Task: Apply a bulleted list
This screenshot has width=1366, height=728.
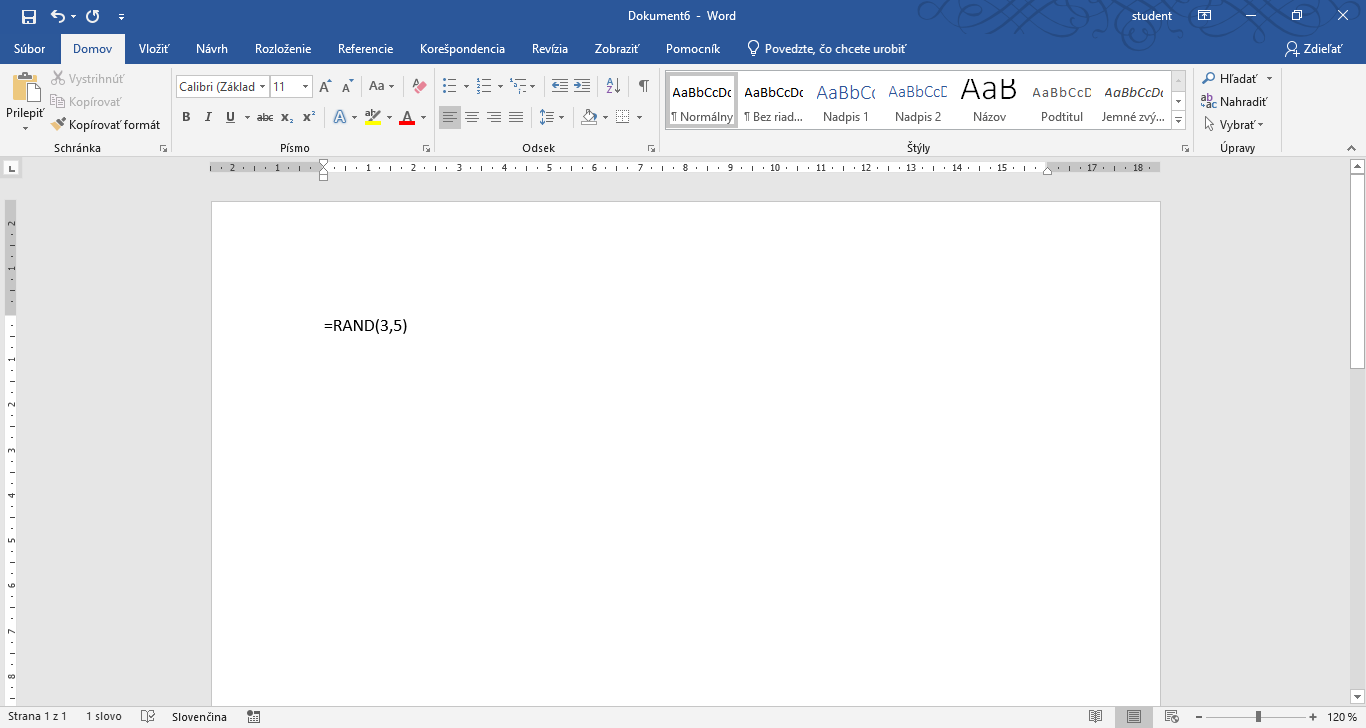Action: 450,87
